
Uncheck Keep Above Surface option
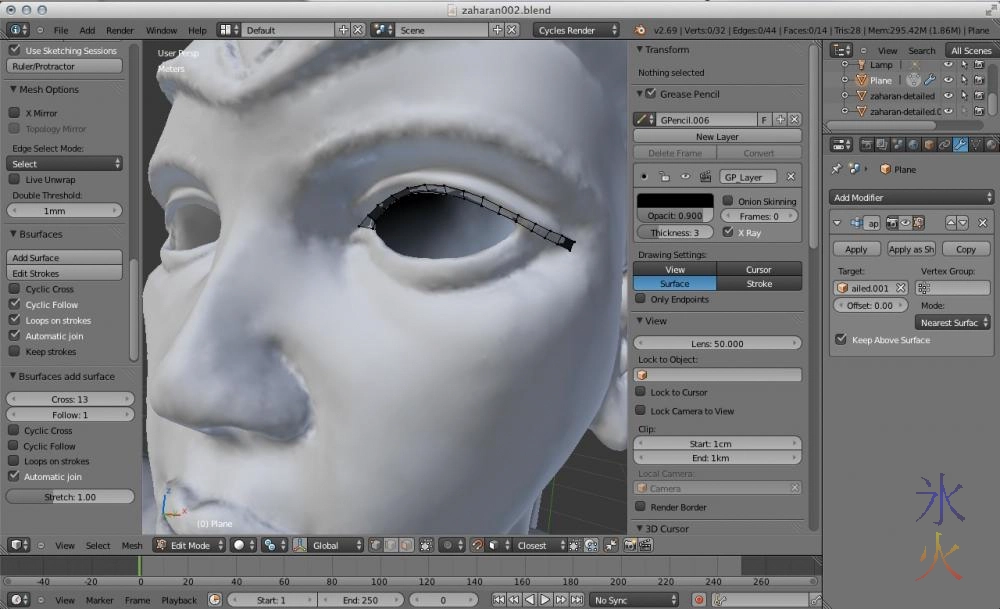click(841, 340)
